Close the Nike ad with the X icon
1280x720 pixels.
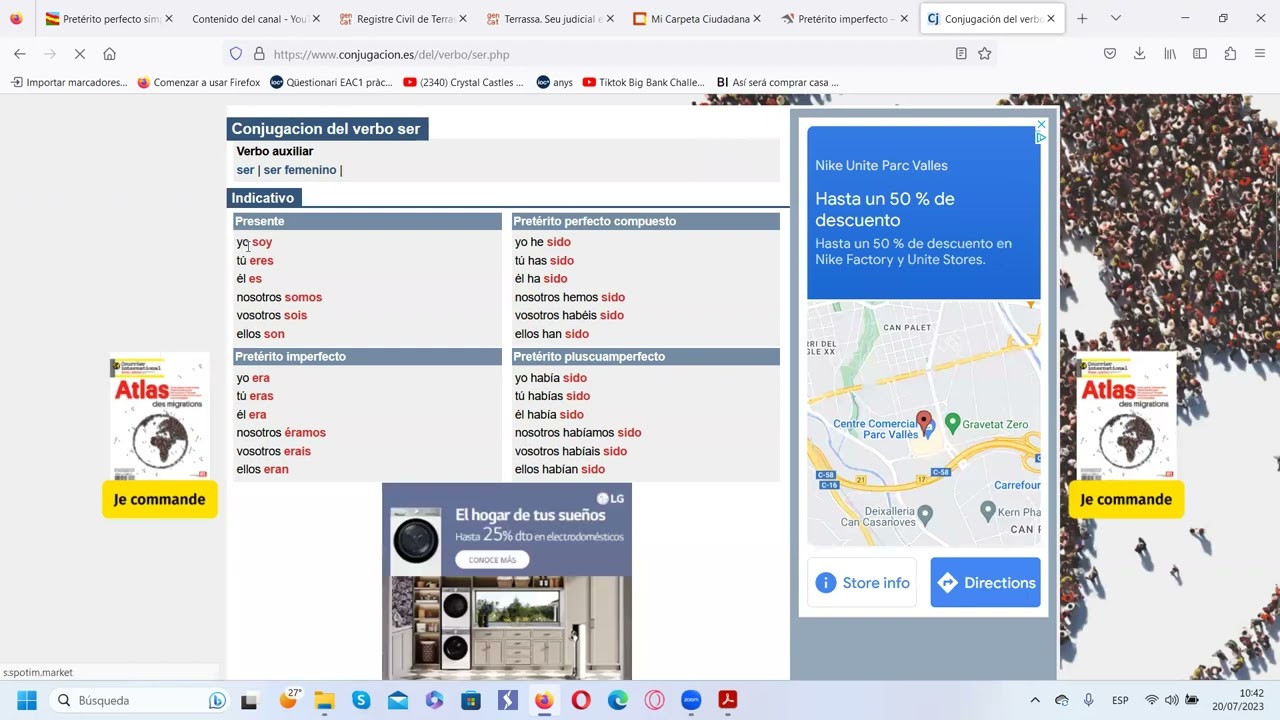pyautogui.click(x=1041, y=125)
